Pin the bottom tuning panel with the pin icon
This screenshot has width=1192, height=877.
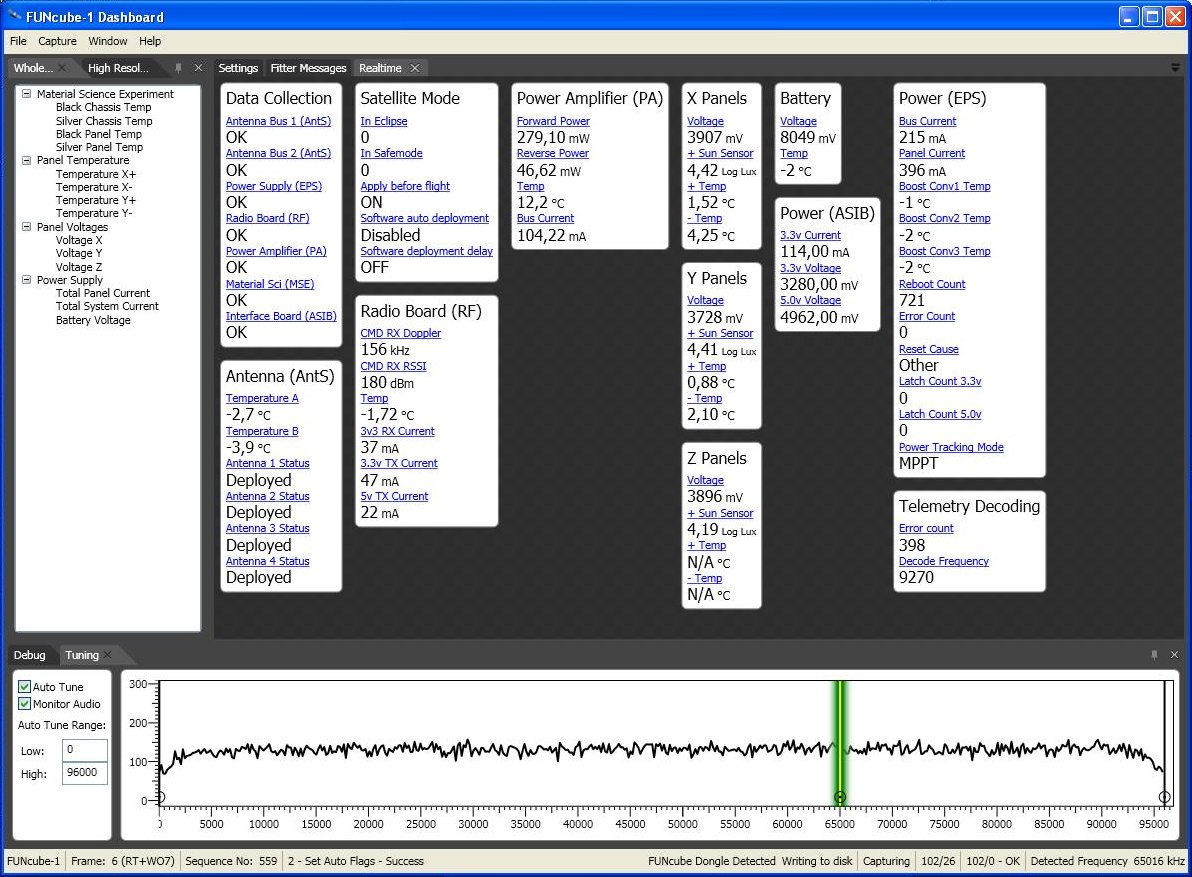click(x=1155, y=654)
